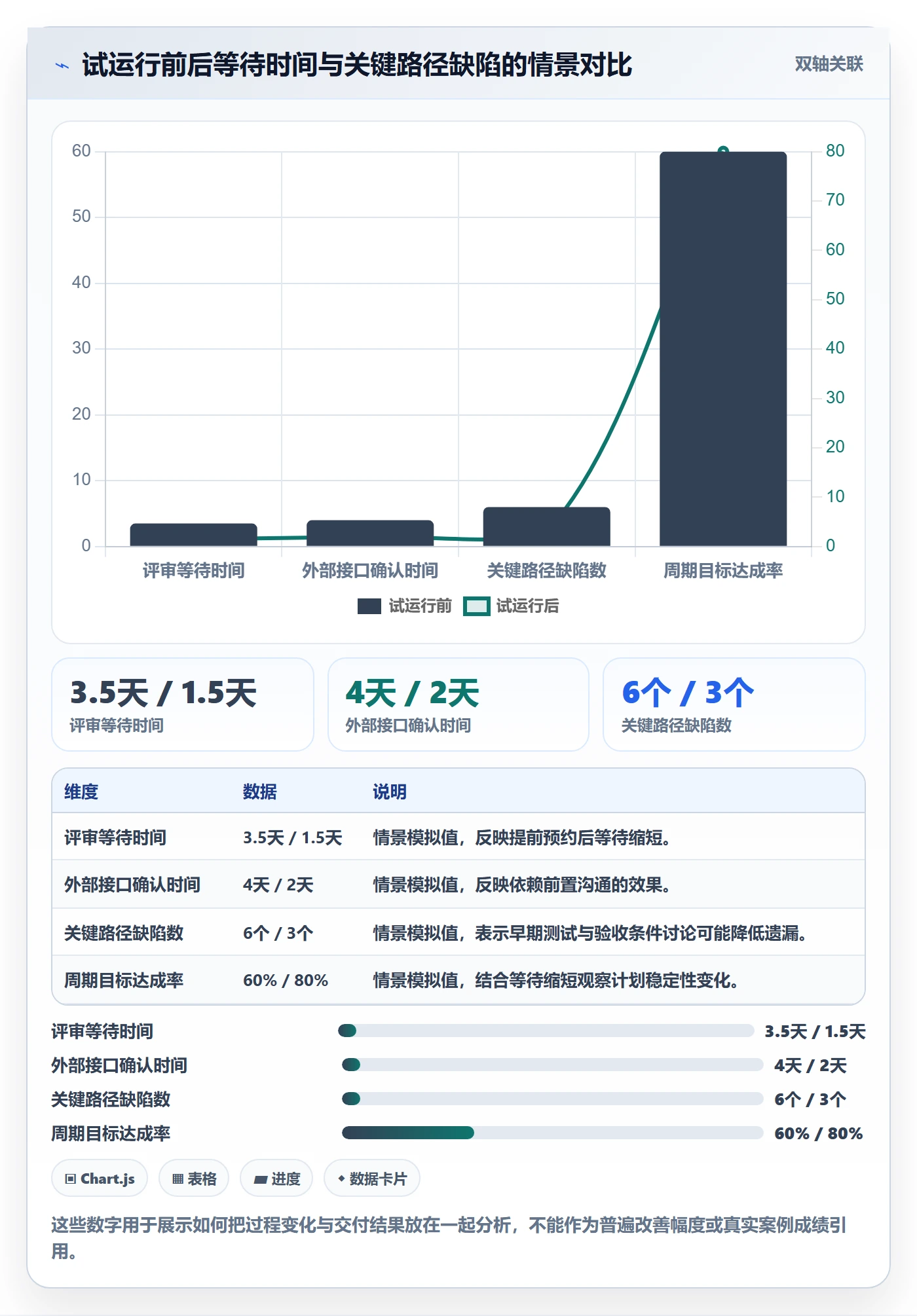Select the Chart.js chip
This screenshot has height=1316, width=917.
pos(100,1179)
